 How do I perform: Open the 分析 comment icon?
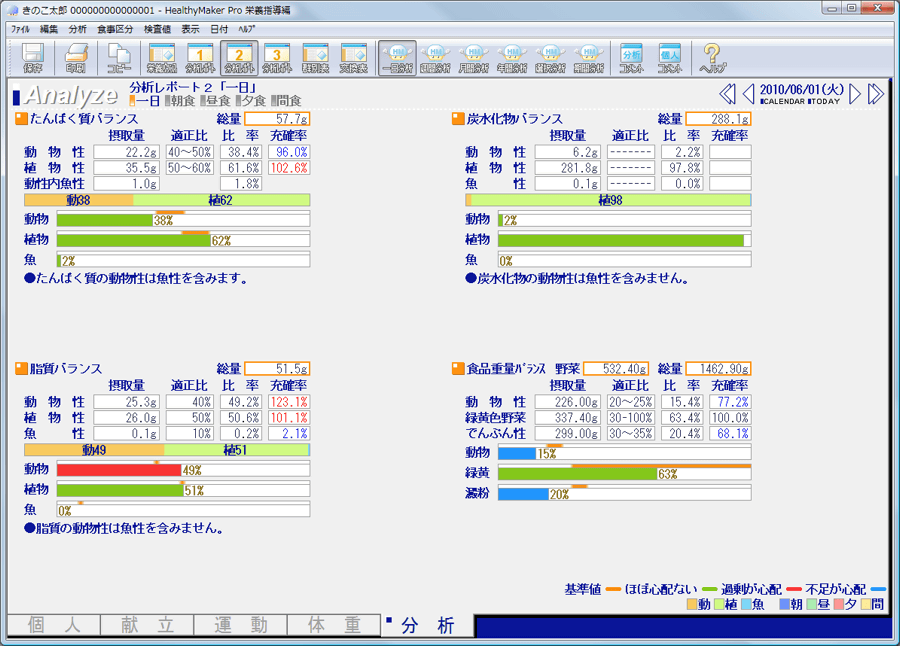click(x=631, y=58)
